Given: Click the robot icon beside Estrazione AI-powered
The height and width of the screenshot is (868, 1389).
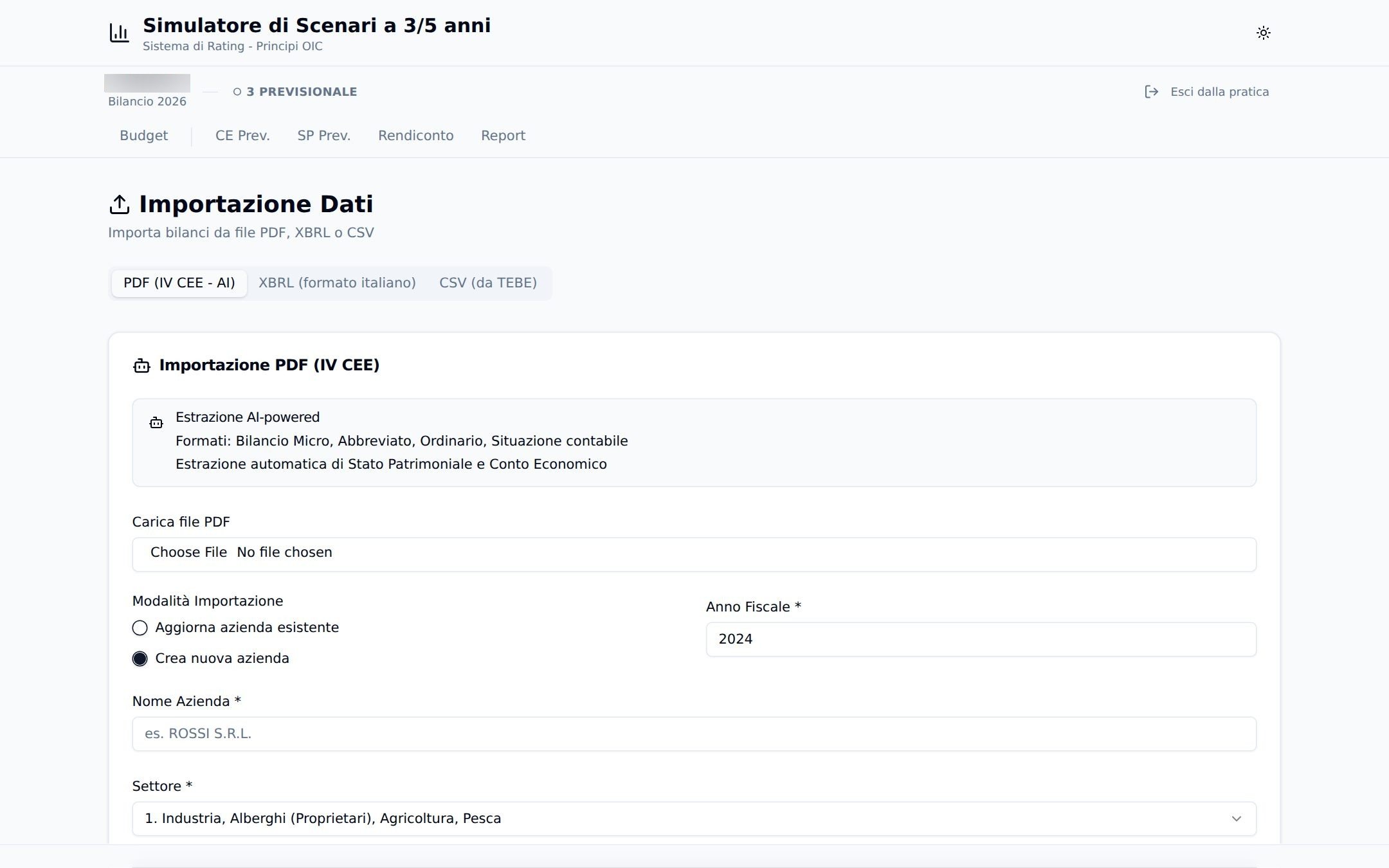Looking at the screenshot, I should [x=156, y=422].
